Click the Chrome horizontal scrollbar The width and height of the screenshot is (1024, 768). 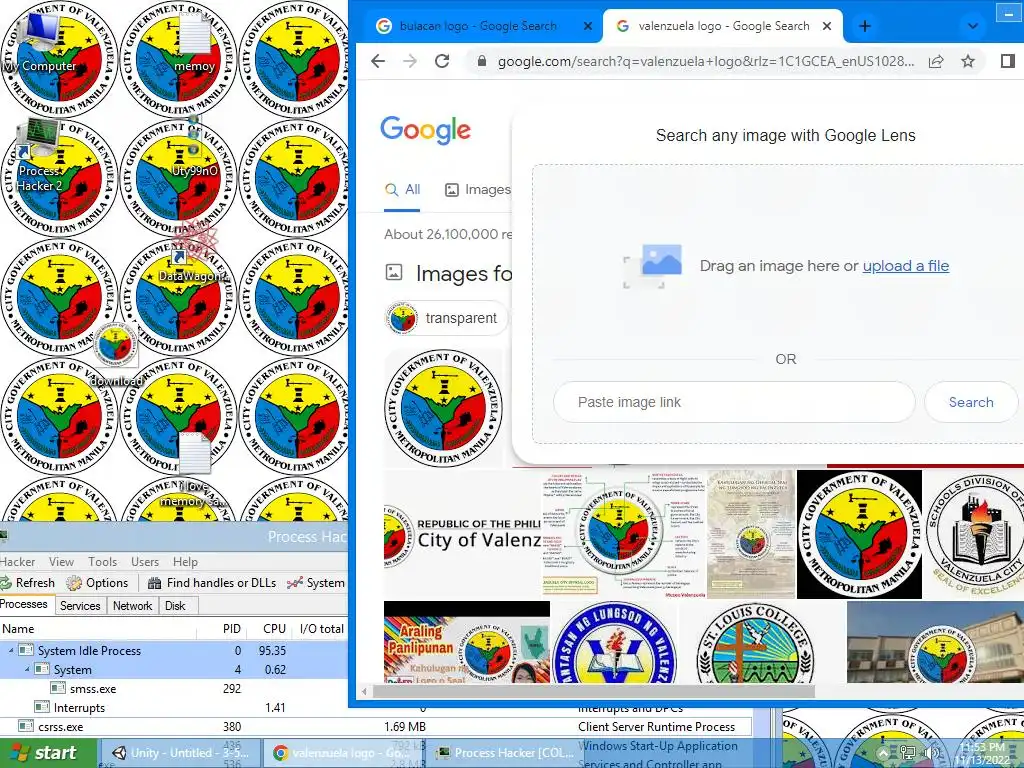pyautogui.click(x=594, y=691)
